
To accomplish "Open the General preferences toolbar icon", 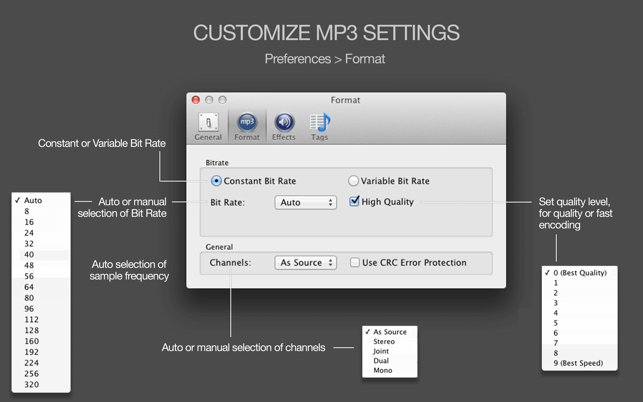I will [208, 126].
